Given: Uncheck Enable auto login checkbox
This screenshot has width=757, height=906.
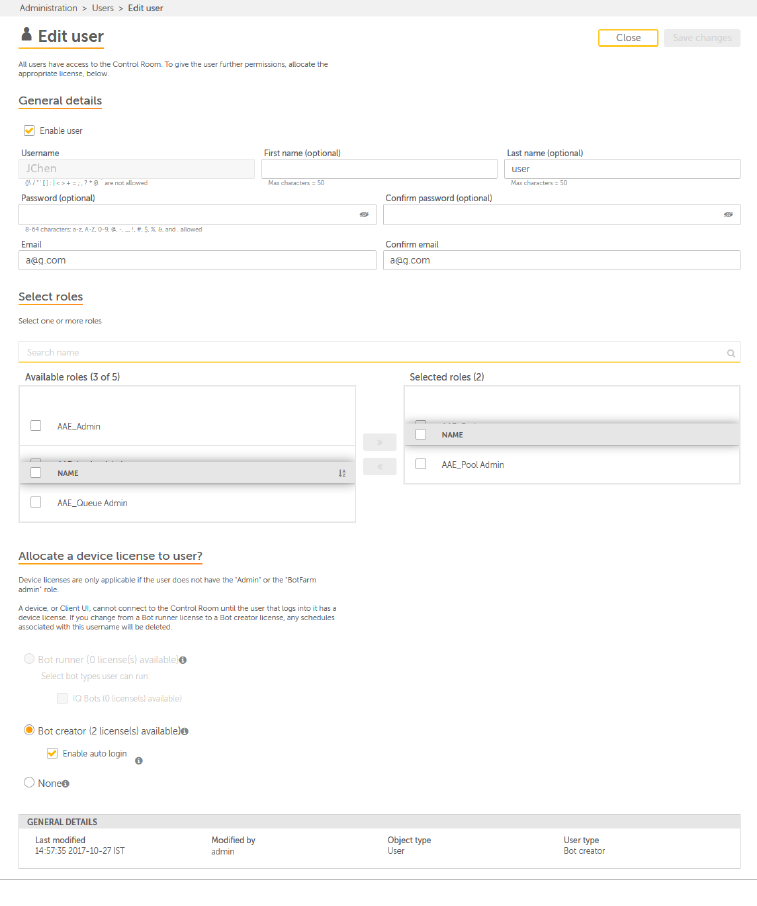Looking at the screenshot, I should click(52, 753).
